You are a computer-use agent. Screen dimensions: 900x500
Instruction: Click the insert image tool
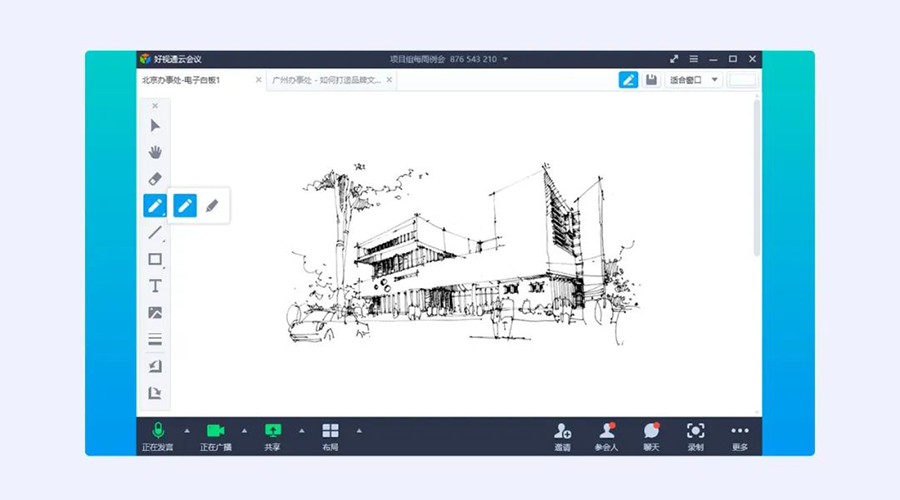(155, 313)
